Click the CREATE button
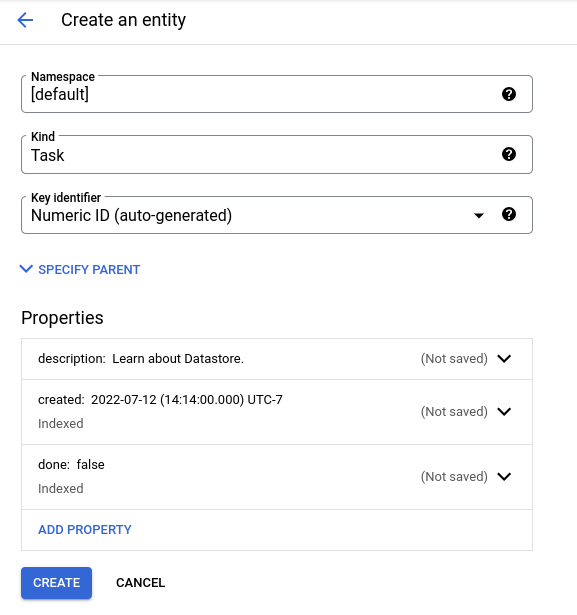Screen dimensions: 577x615 tap(56, 583)
